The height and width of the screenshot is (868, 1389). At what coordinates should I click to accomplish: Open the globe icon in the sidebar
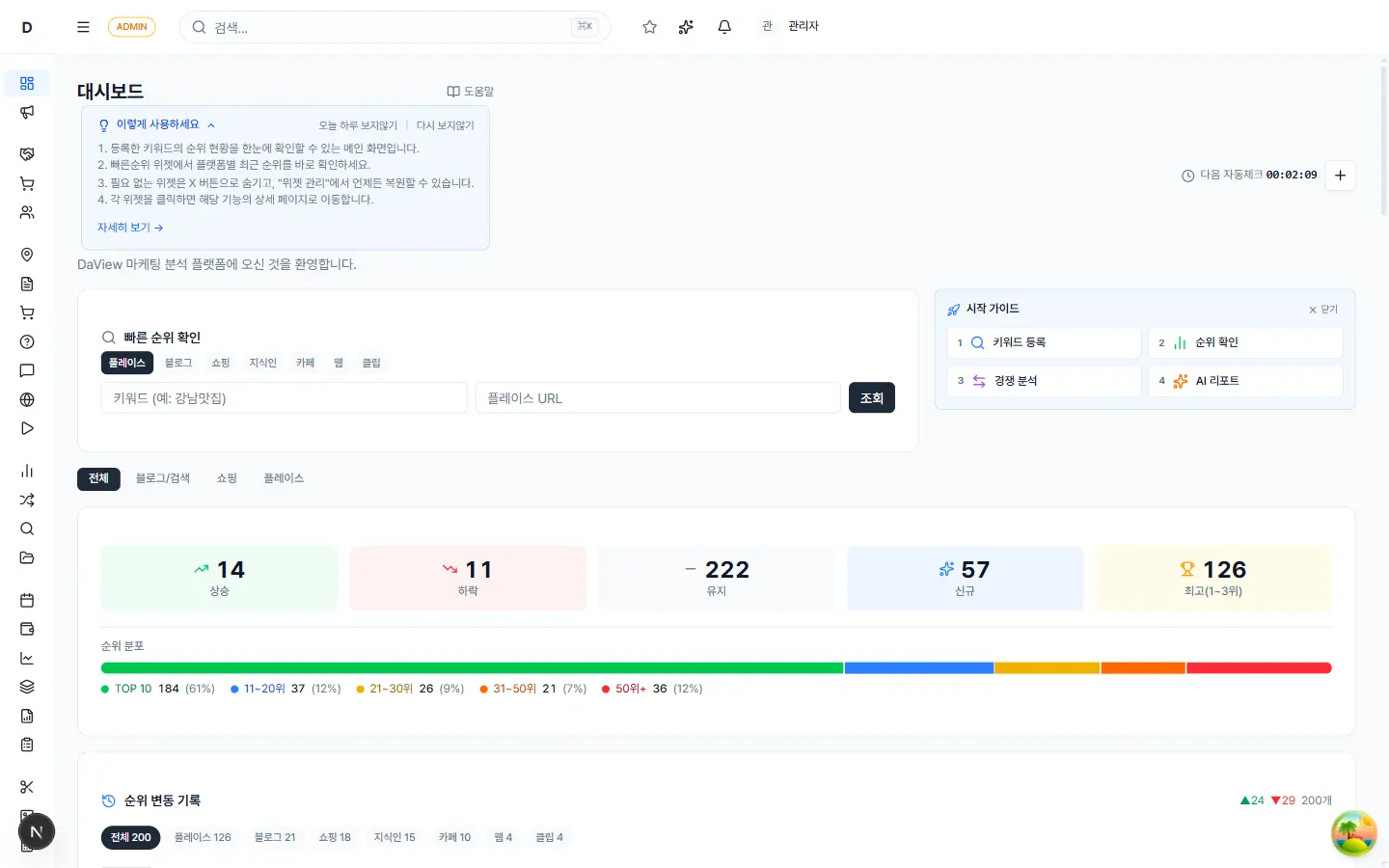27,399
